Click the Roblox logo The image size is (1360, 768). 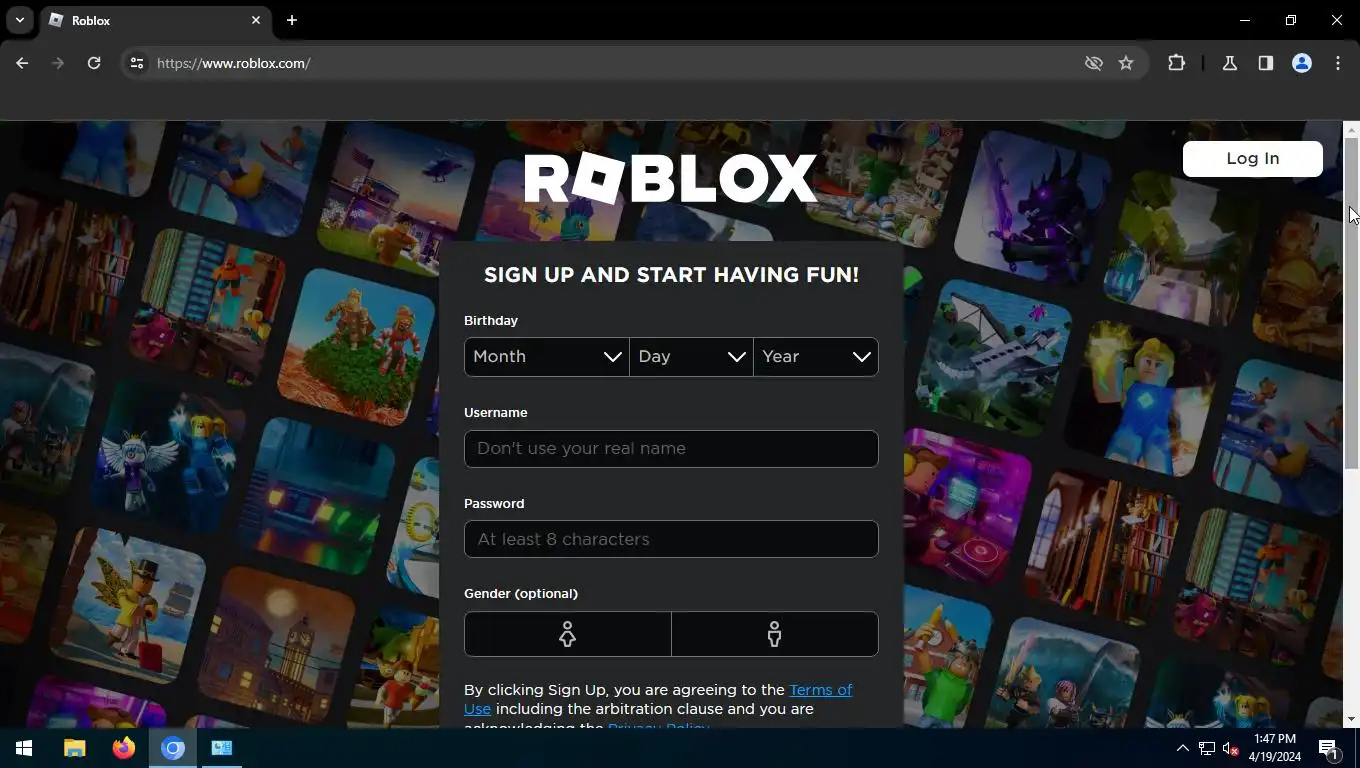(x=671, y=179)
